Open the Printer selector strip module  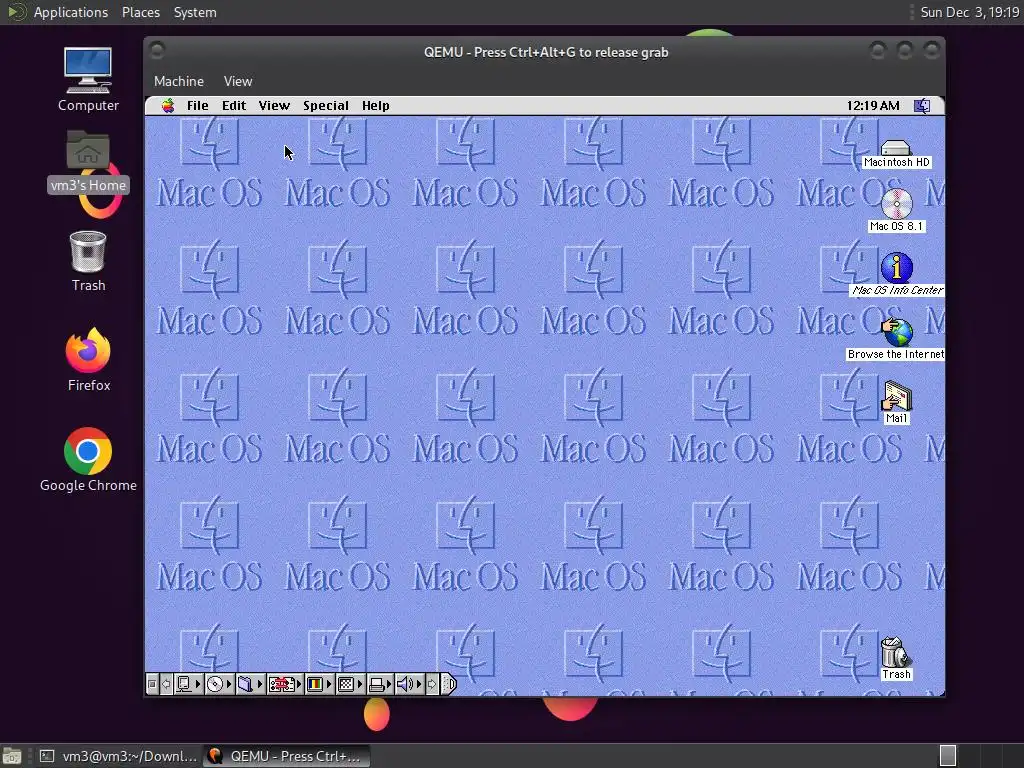click(380, 684)
